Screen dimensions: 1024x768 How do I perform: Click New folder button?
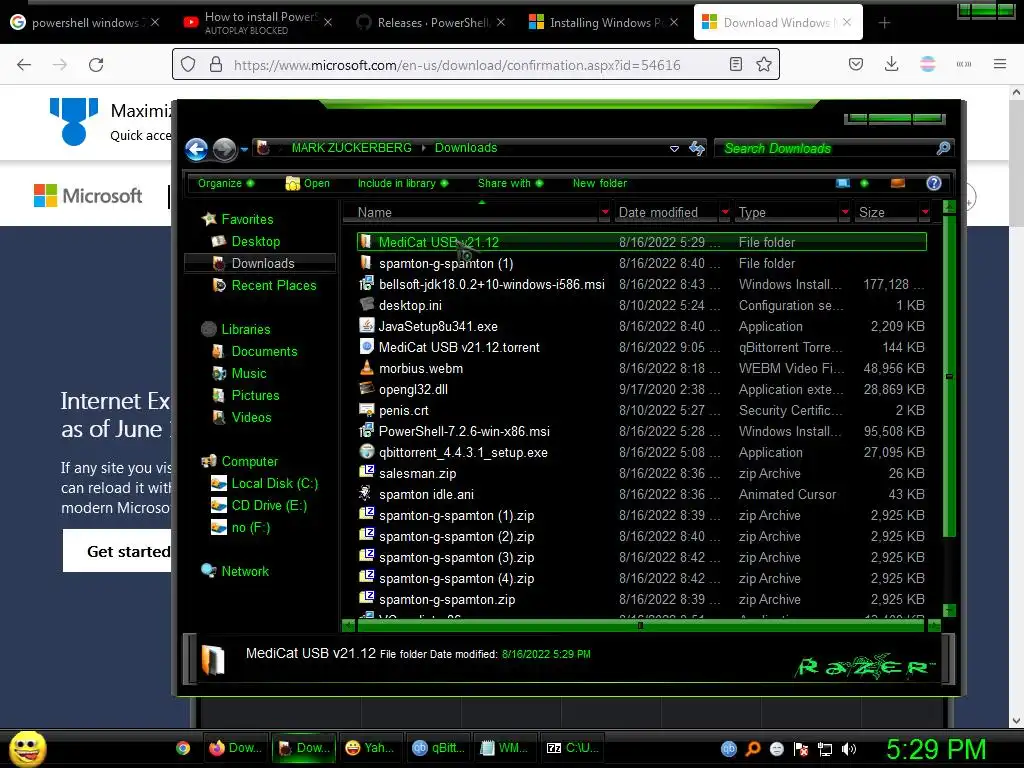(600, 184)
